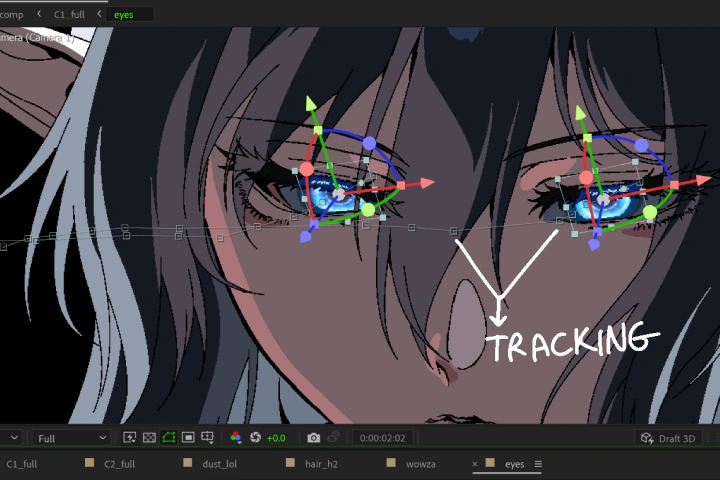Screen dimensions: 720x480
Task: Click green Y scale square on left gizmo
Action: pos(318,130)
